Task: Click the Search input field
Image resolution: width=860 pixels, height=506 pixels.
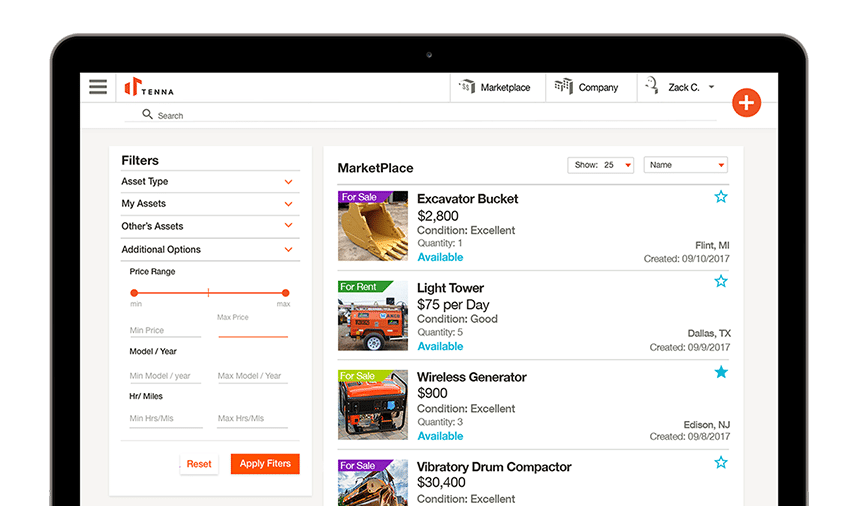Action: click(x=420, y=115)
